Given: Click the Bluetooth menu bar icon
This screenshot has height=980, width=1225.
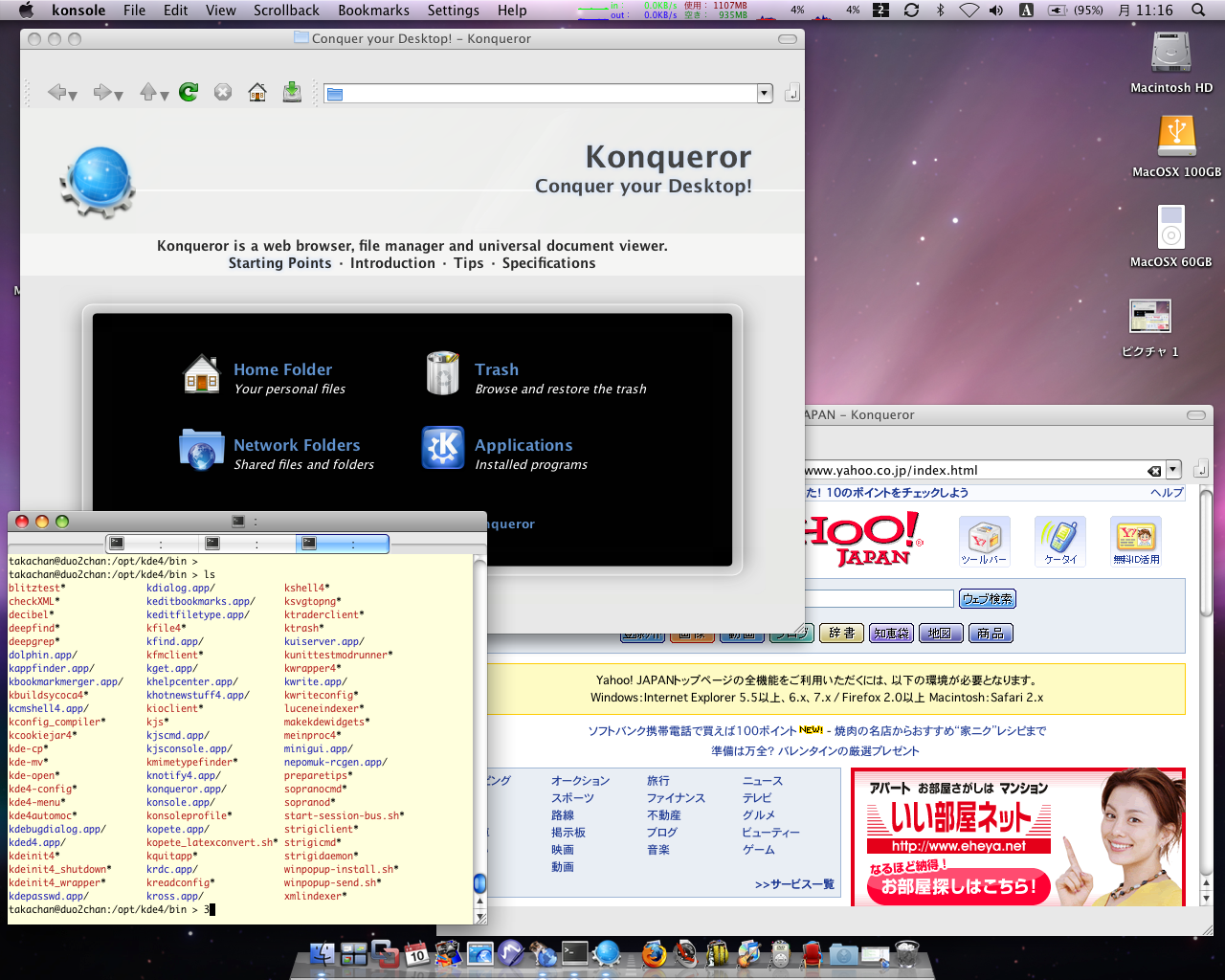Looking at the screenshot, I should (940, 11).
